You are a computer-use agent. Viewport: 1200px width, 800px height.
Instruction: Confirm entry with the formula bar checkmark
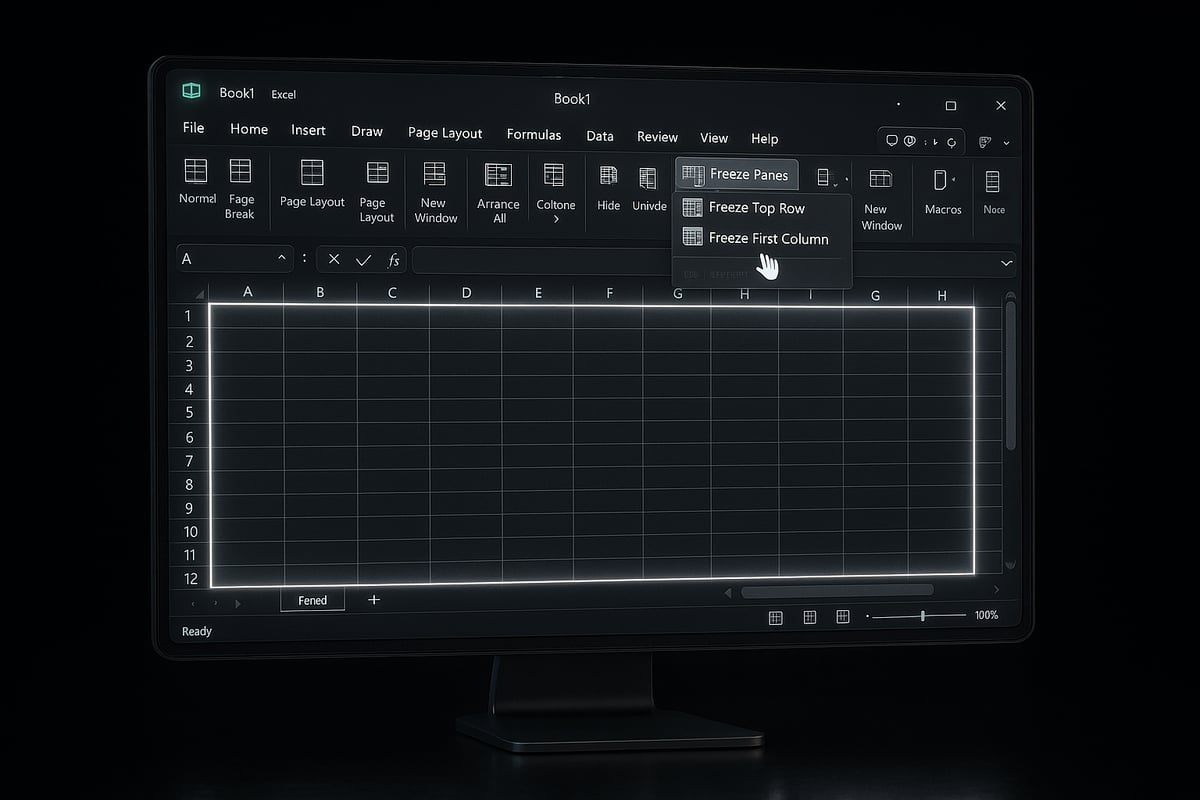363,260
